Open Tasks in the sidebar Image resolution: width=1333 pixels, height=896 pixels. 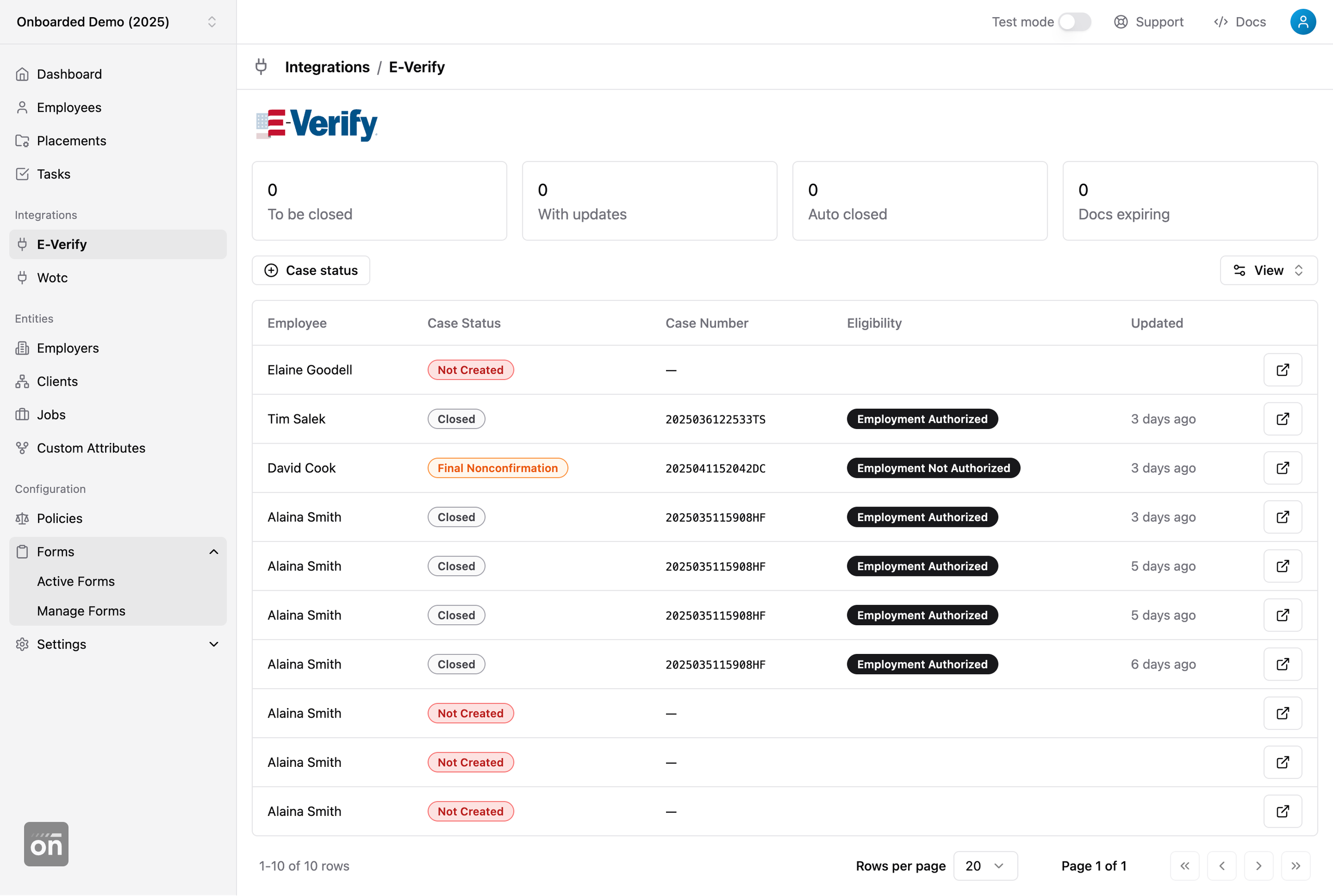pyautogui.click(x=118, y=174)
